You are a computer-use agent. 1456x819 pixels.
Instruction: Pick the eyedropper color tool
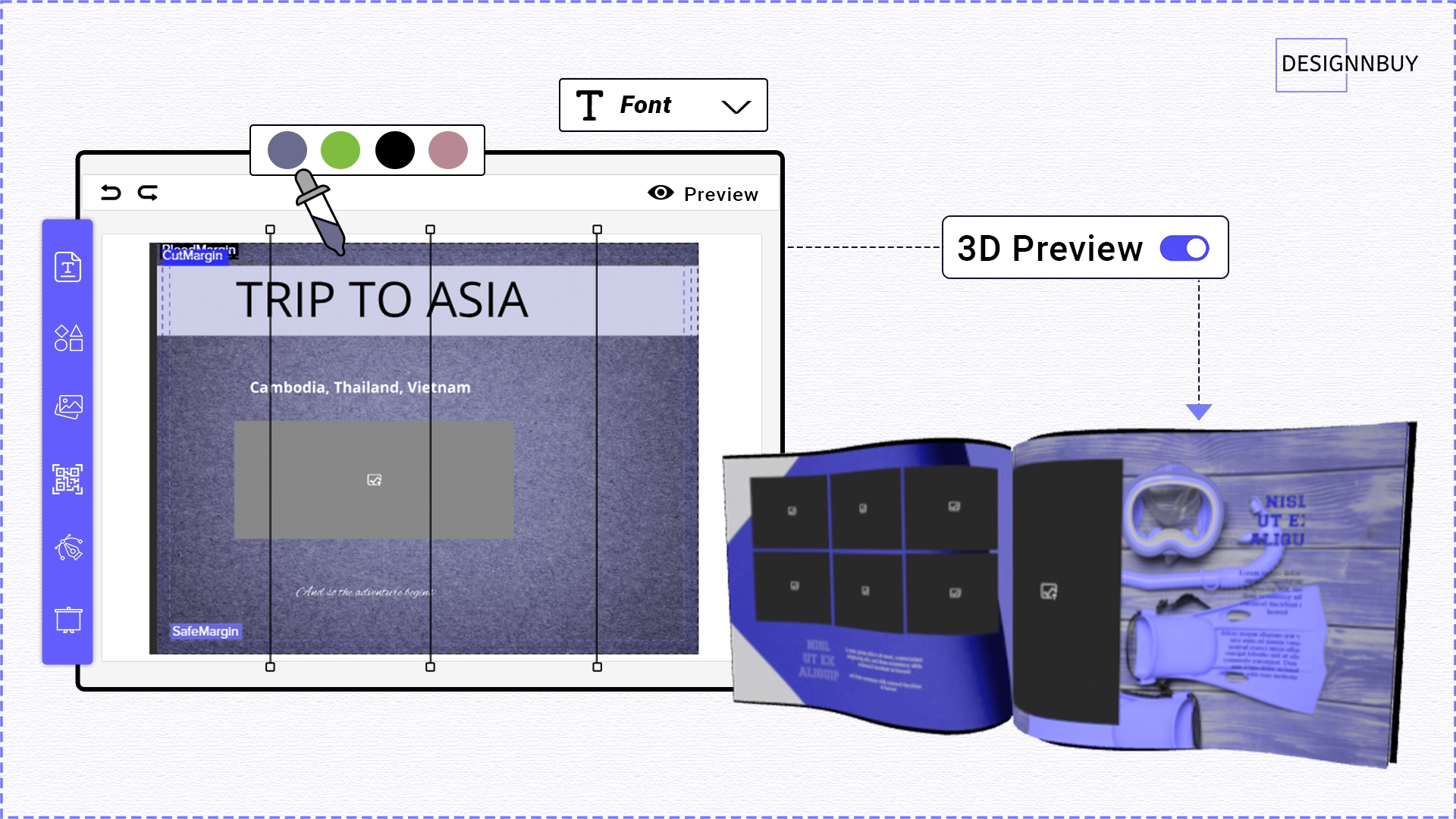(320, 212)
